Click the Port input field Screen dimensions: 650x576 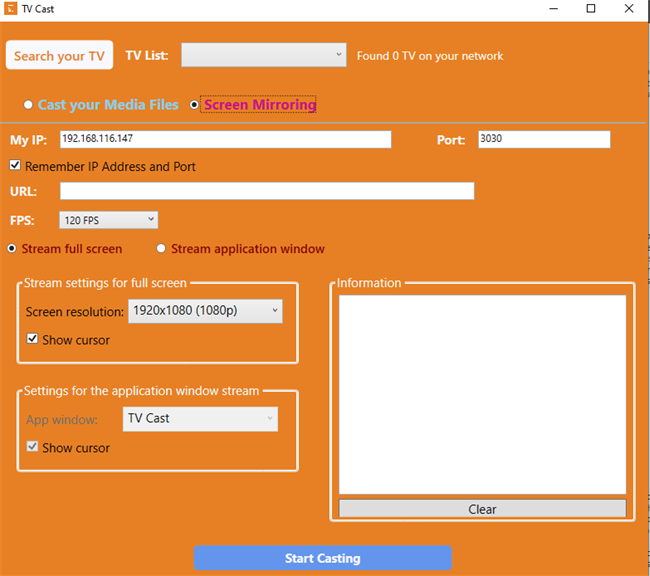[x=544, y=139]
